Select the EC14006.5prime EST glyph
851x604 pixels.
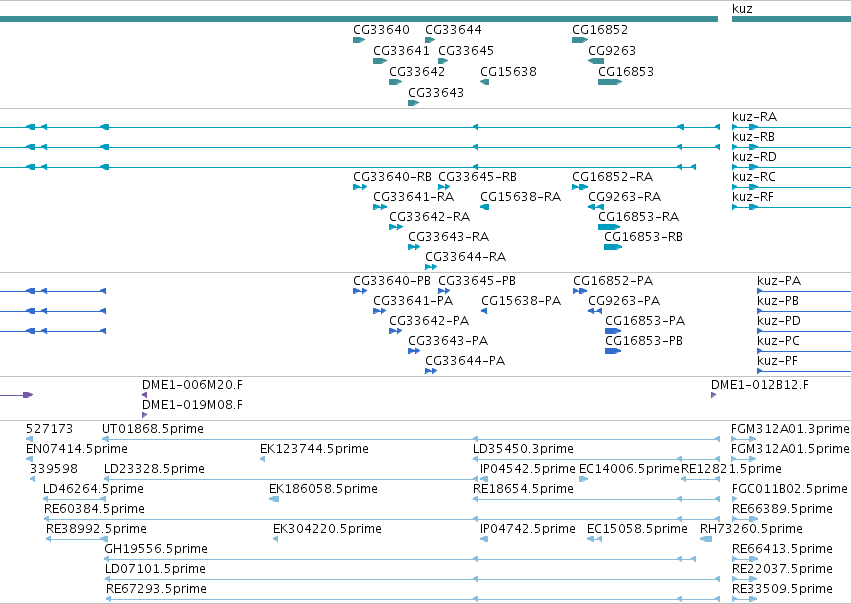point(583,479)
